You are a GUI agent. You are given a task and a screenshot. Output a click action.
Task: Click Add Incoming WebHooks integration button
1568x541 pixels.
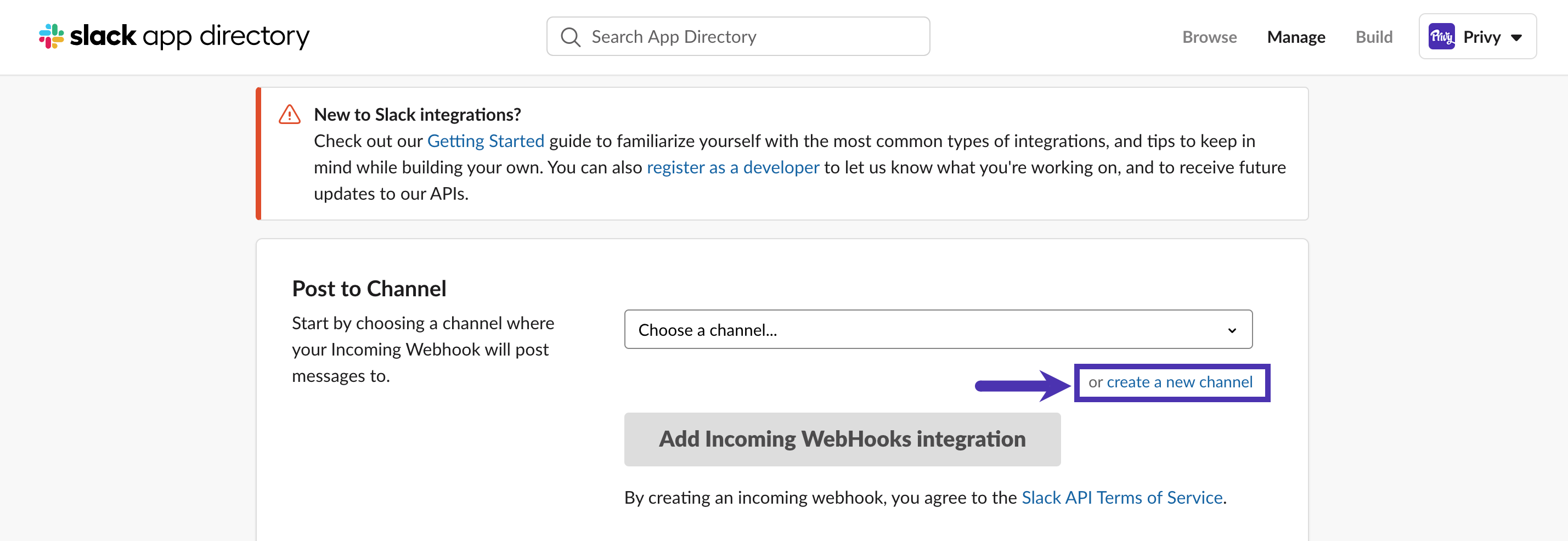[842, 439]
